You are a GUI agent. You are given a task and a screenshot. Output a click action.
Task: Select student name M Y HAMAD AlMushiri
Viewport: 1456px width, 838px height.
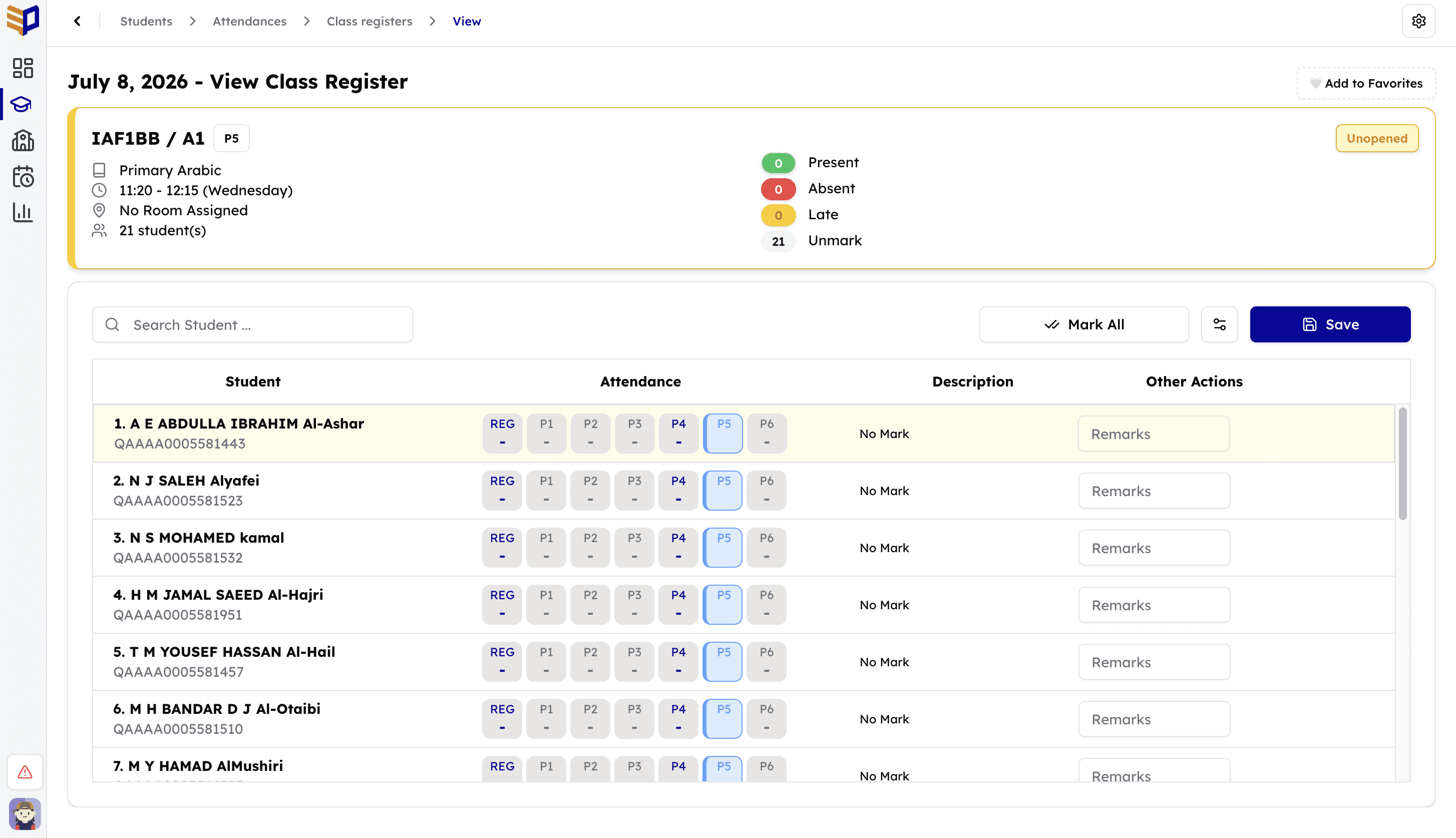[198, 766]
